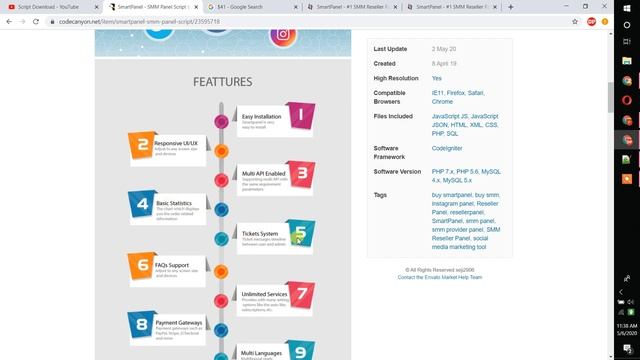Click the IE11 compatible browser link
This screenshot has height=360, width=640.
437,93
